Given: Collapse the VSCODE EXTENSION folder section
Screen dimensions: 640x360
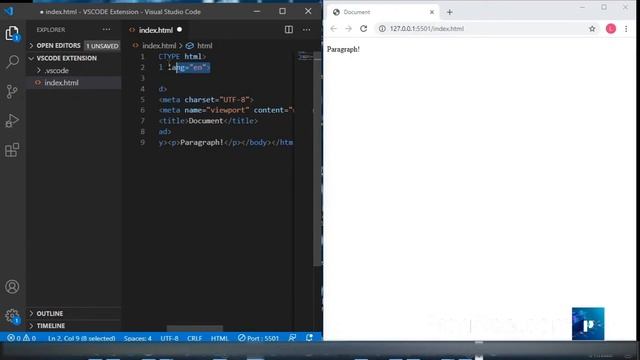Looking at the screenshot, I should (31, 58).
